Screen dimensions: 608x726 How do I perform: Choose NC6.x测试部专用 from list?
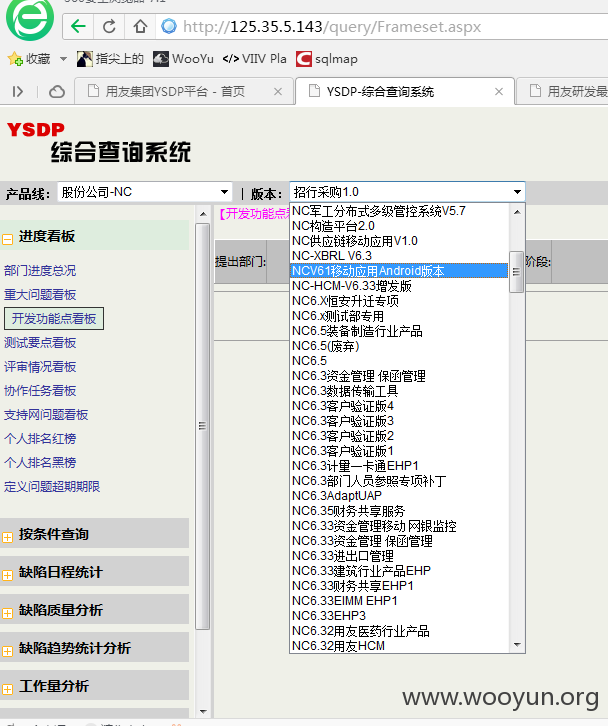tap(399, 316)
